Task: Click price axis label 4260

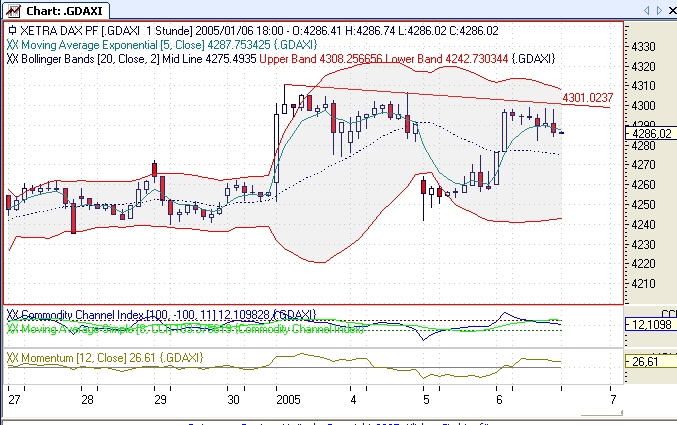Action: point(643,185)
